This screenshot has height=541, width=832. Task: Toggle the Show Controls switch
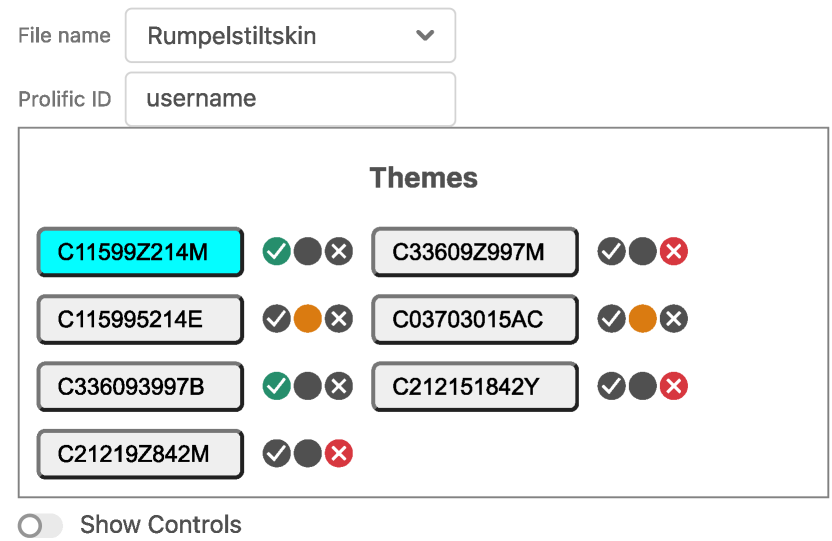coord(40,525)
